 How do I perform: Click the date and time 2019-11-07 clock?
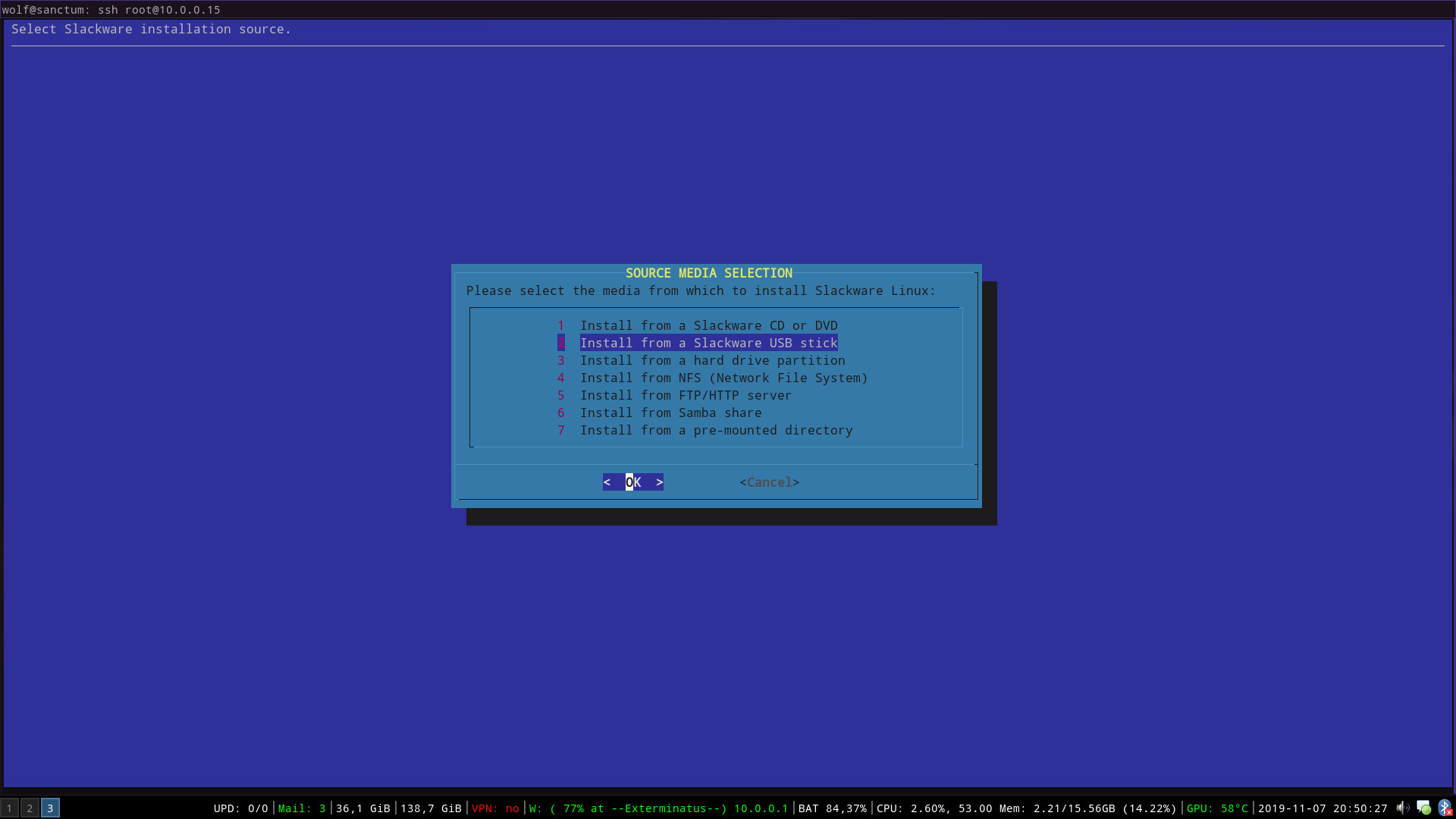(1323, 808)
